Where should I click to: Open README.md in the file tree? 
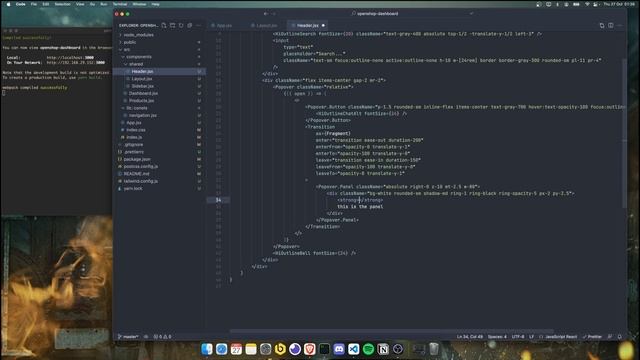pos(159,174)
